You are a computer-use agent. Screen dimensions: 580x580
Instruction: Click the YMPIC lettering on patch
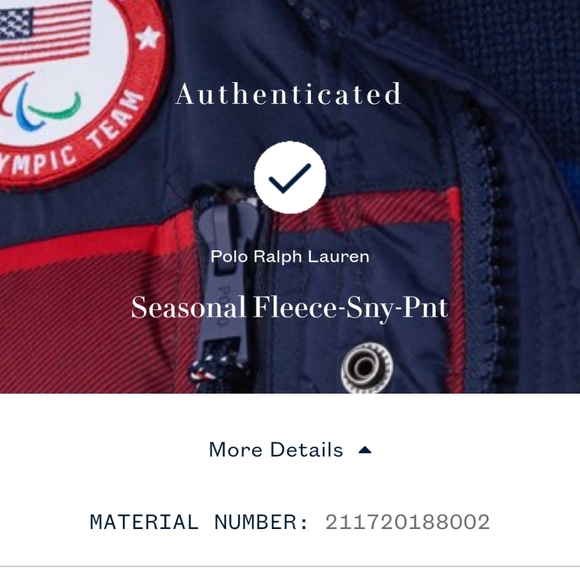(x=39, y=162)
